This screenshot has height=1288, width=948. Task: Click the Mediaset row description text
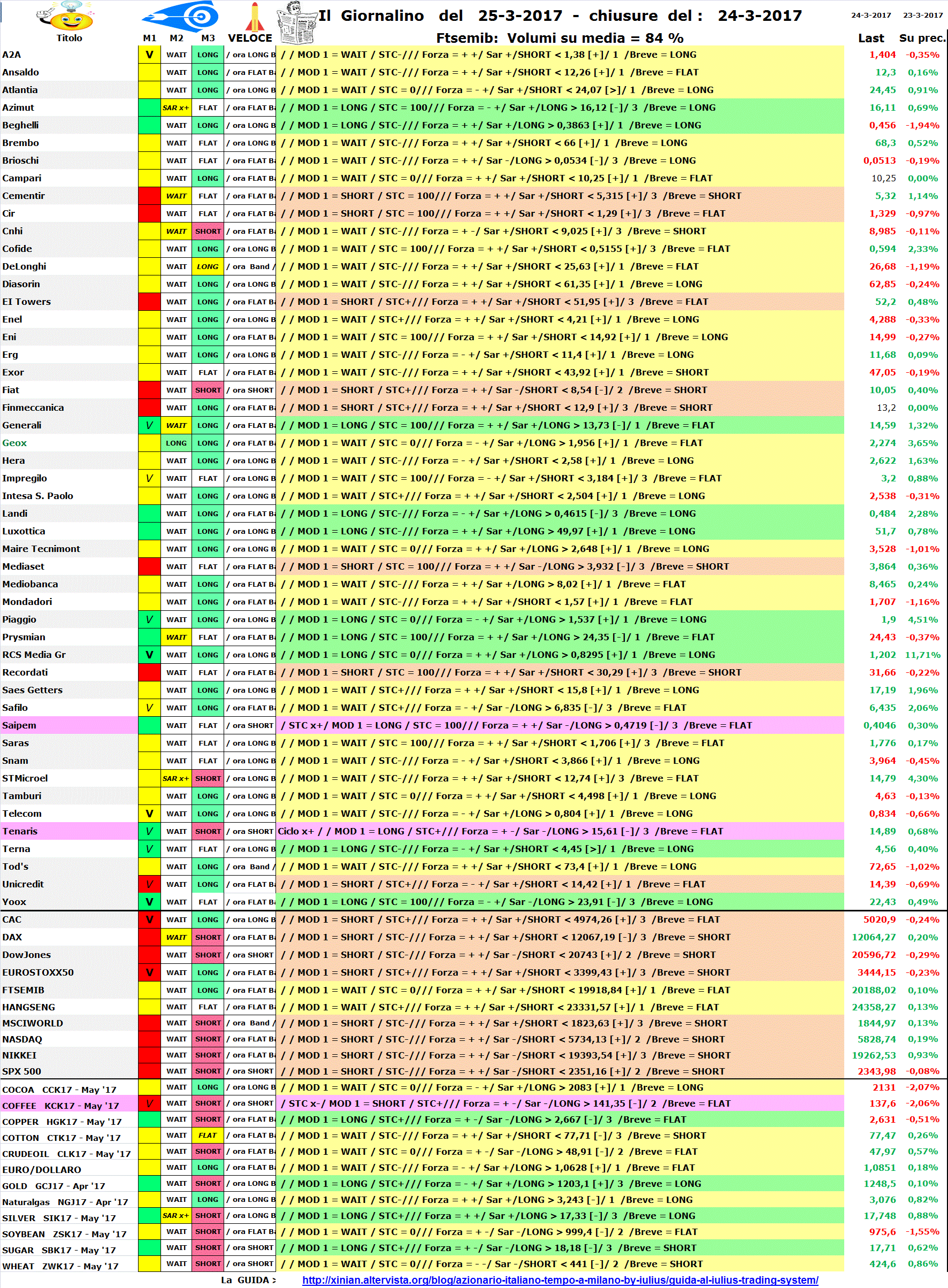pyautogui.click(x=505, y=566)
